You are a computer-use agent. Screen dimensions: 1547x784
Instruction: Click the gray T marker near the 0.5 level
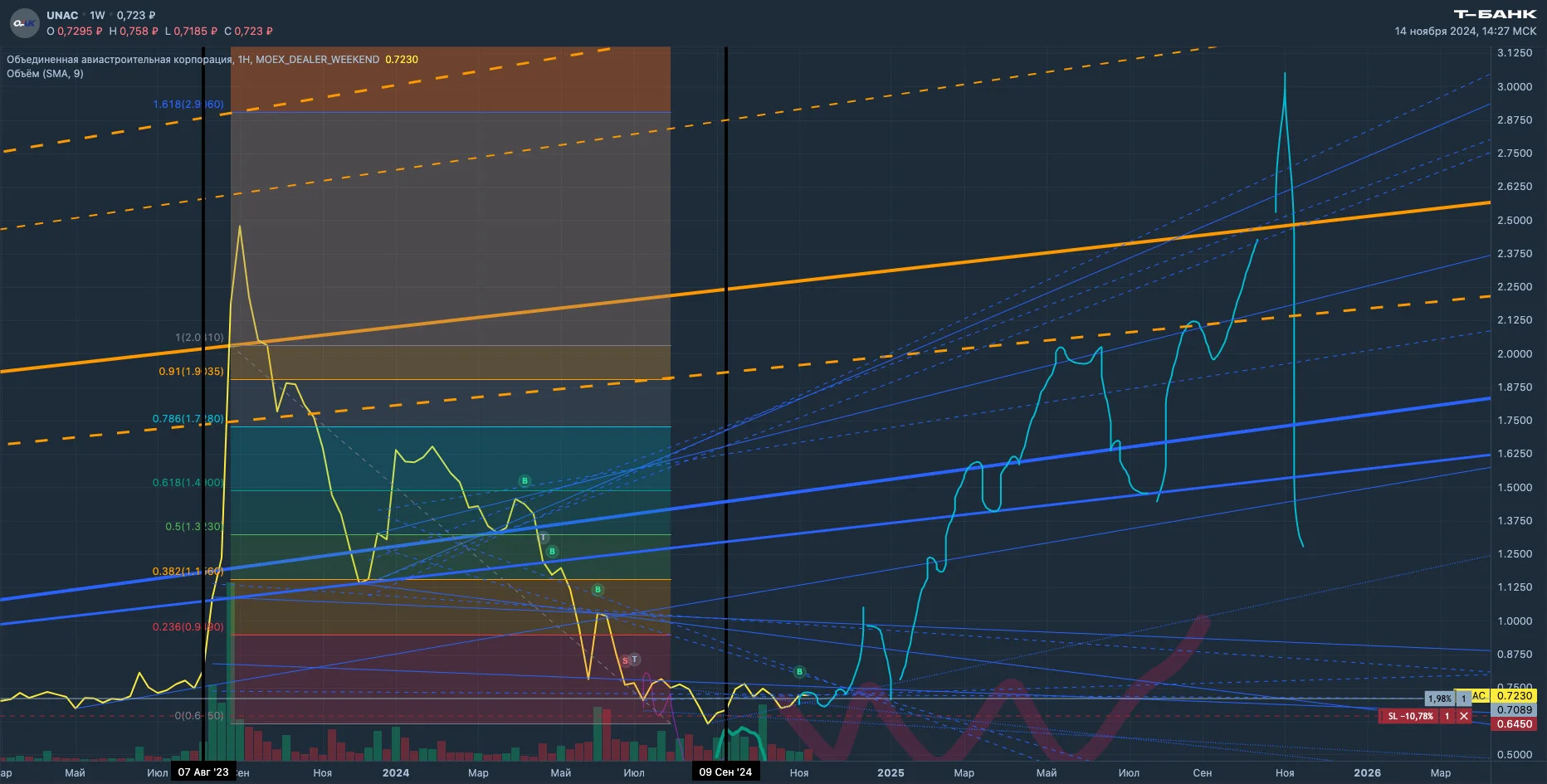(x=544, y=538)
